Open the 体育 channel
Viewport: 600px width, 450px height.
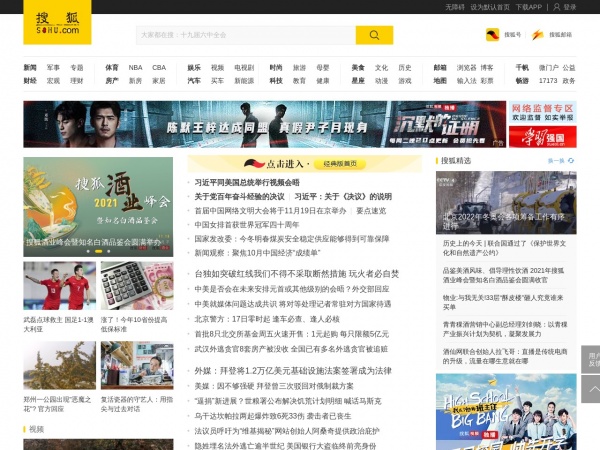pyautogui.click(x=112, y=68)
